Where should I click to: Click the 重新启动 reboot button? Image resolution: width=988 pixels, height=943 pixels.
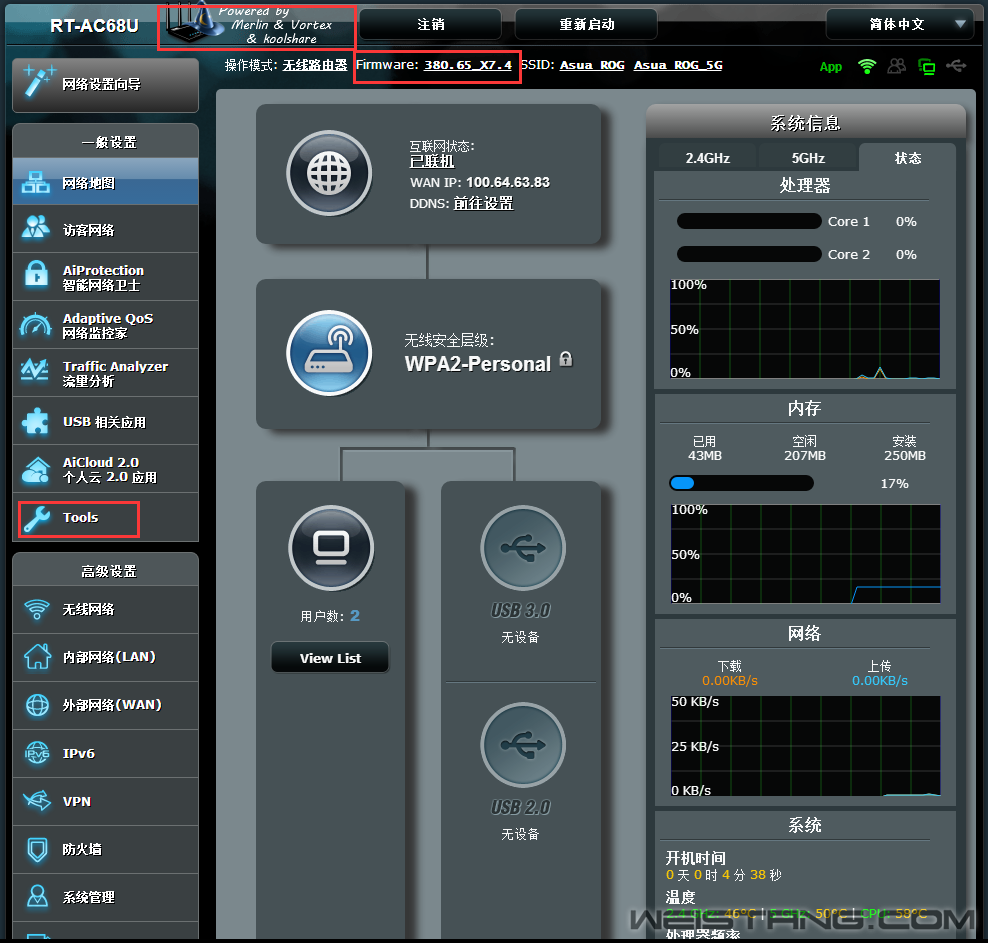click(587, 25)
